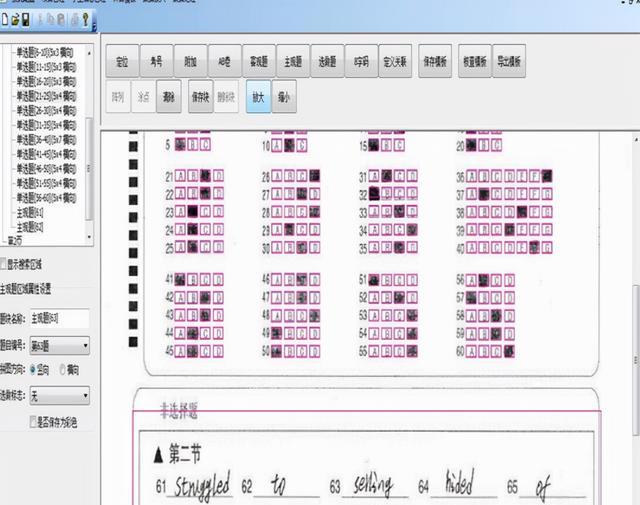640x505 pixels.
Task: Select tree item 主观题[61]
Action: [30, 212]
